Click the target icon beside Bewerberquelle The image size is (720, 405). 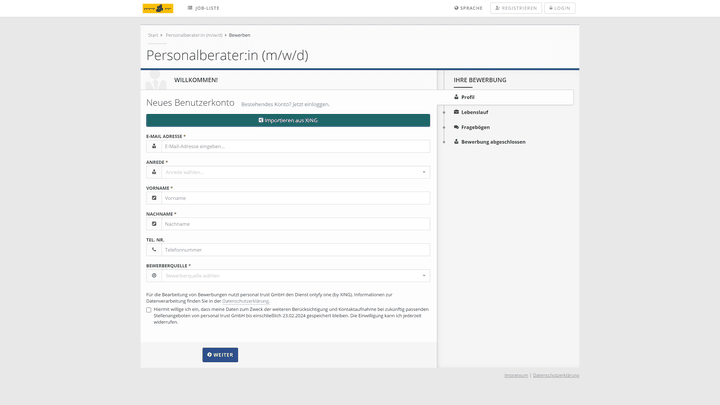coord(154,276)
